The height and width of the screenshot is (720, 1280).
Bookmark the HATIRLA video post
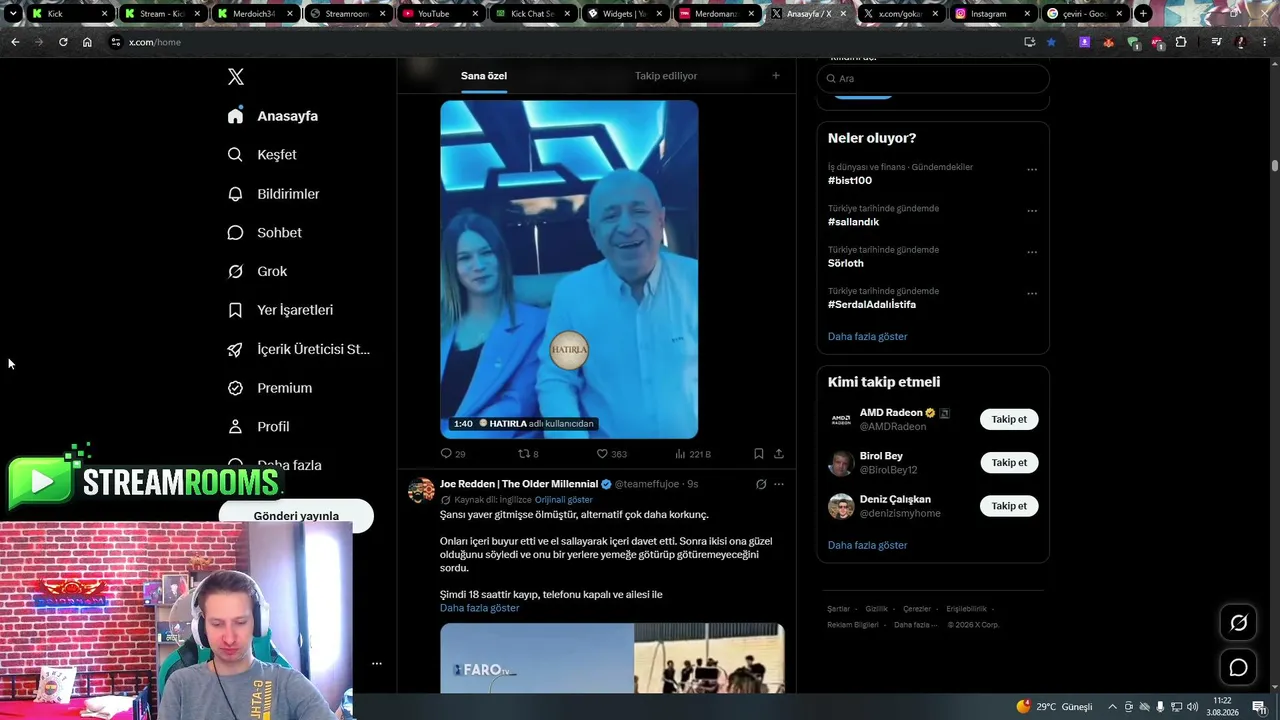[759, 454]
